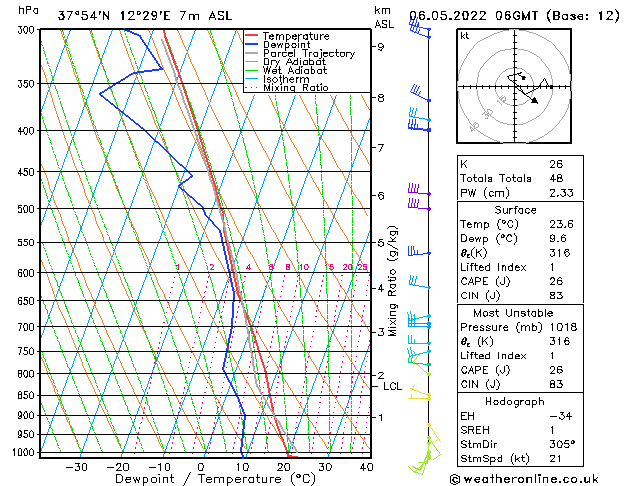Click the Temperature legend entry
This screenshot has height=486, width=629.
(296, 36)
